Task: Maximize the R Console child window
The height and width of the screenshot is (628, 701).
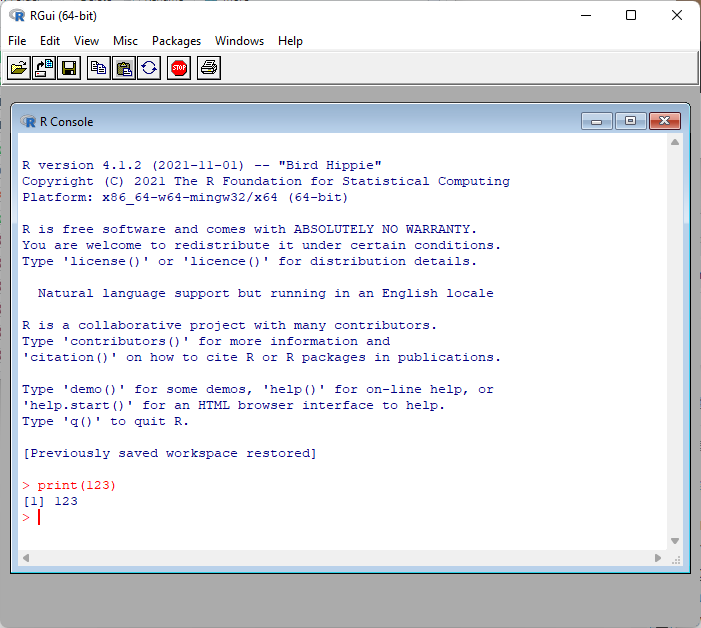Action: 630,121
